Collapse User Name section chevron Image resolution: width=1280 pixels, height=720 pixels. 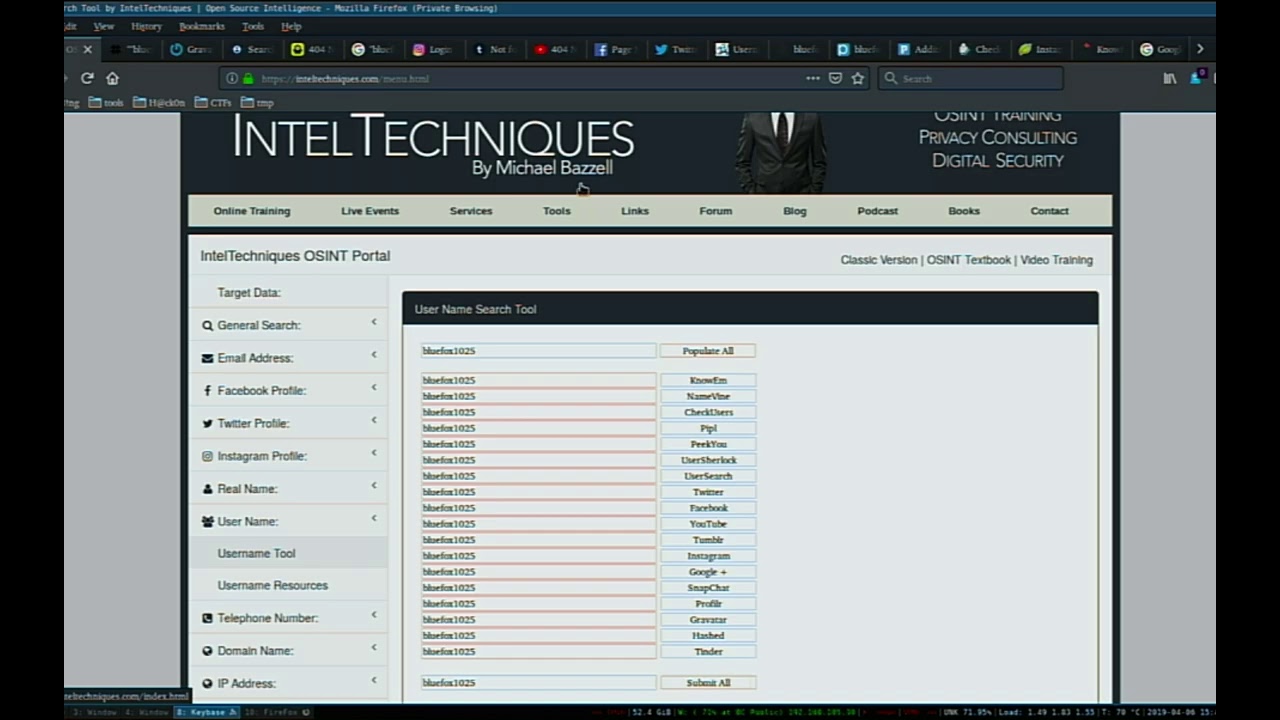click(x=374, y=518)
